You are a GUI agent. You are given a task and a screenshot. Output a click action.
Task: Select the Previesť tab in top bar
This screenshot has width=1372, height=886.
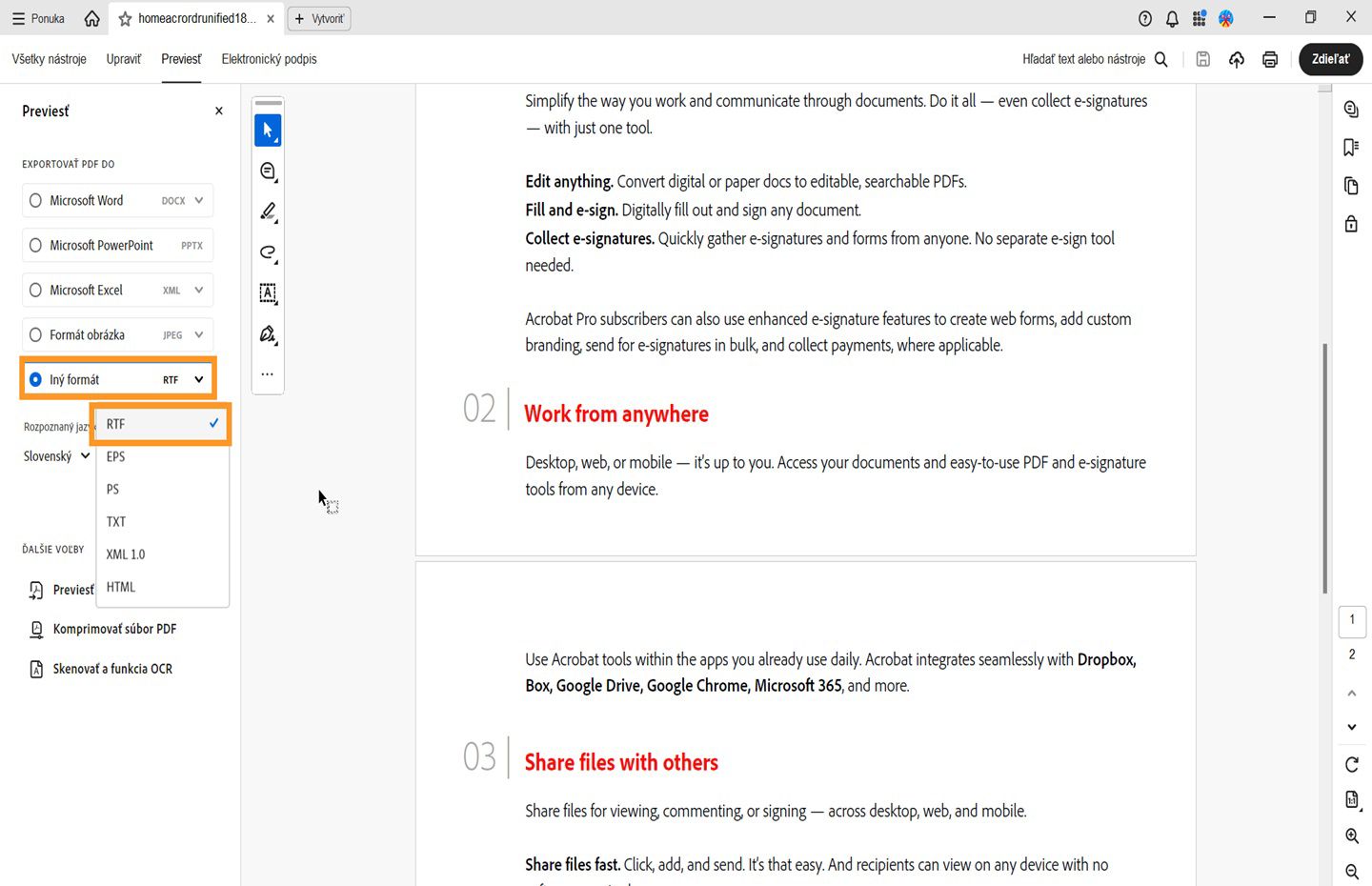pos(181,59)
